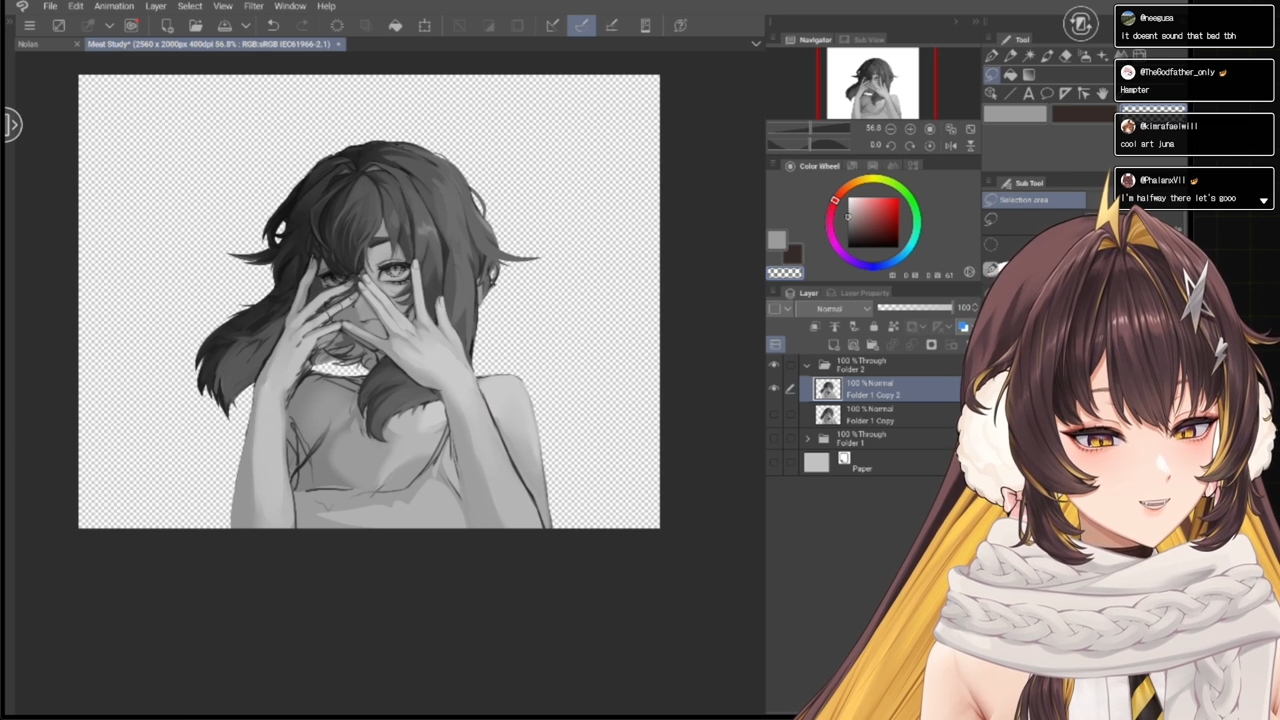The image size is (1280, 720).
Task: Select the Pencil tool in the Tool palette
Action: coord(1010,56)
